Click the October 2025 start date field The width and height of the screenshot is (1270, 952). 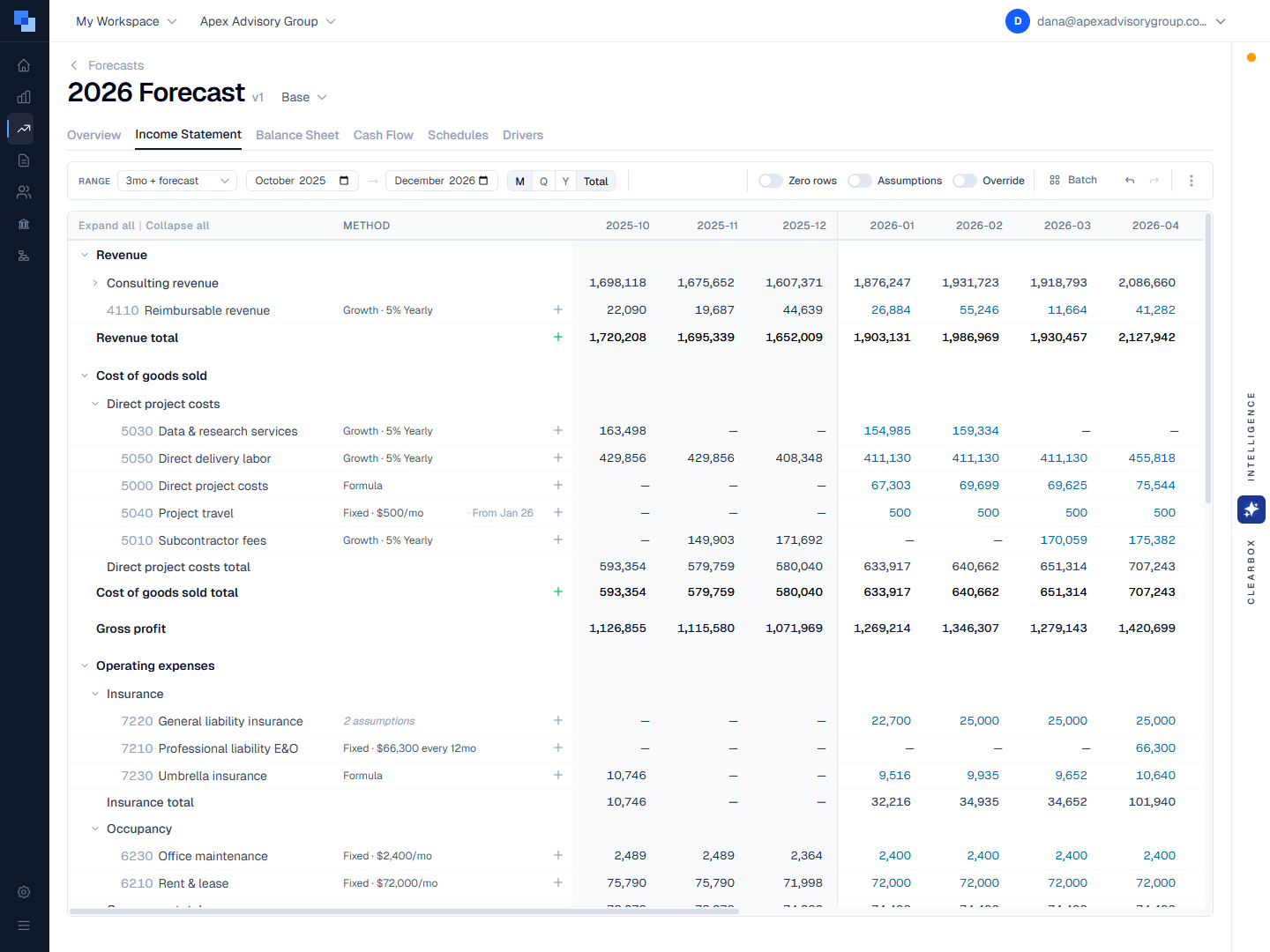pyautogui.click(x=303, y=181)
